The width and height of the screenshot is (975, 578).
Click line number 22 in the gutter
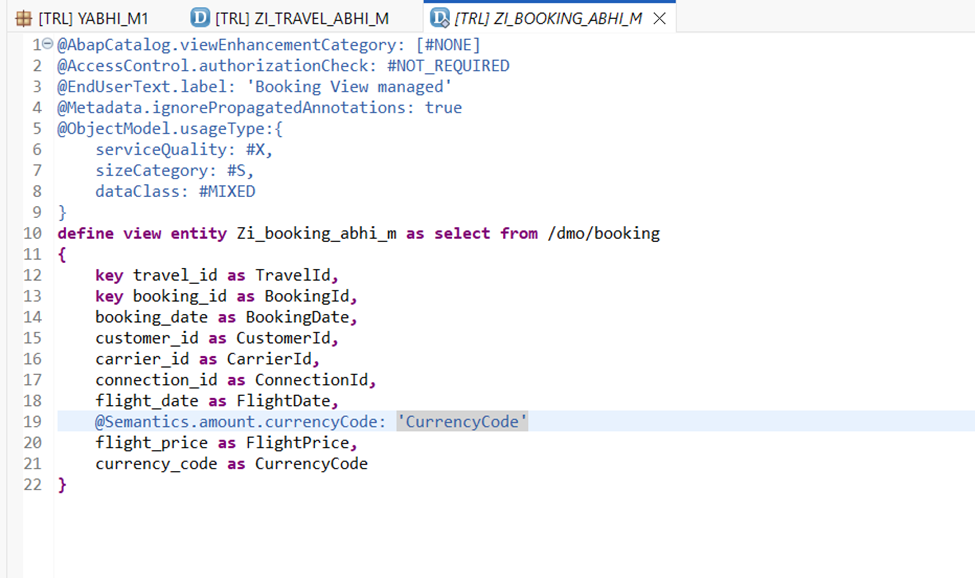click(32, 485)
